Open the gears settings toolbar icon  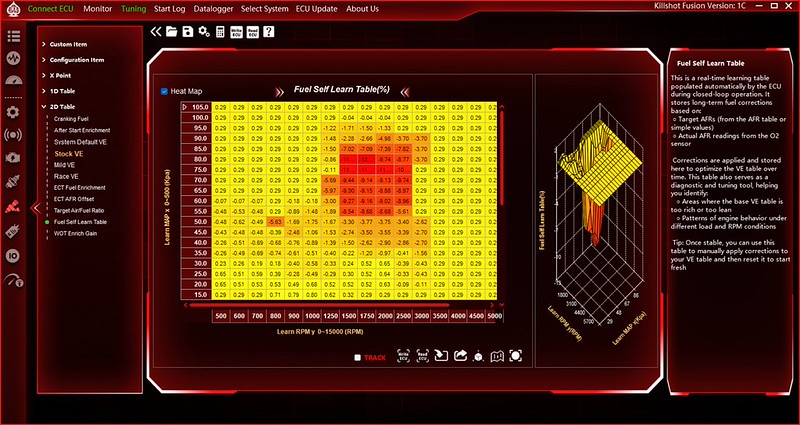(204, 32)
